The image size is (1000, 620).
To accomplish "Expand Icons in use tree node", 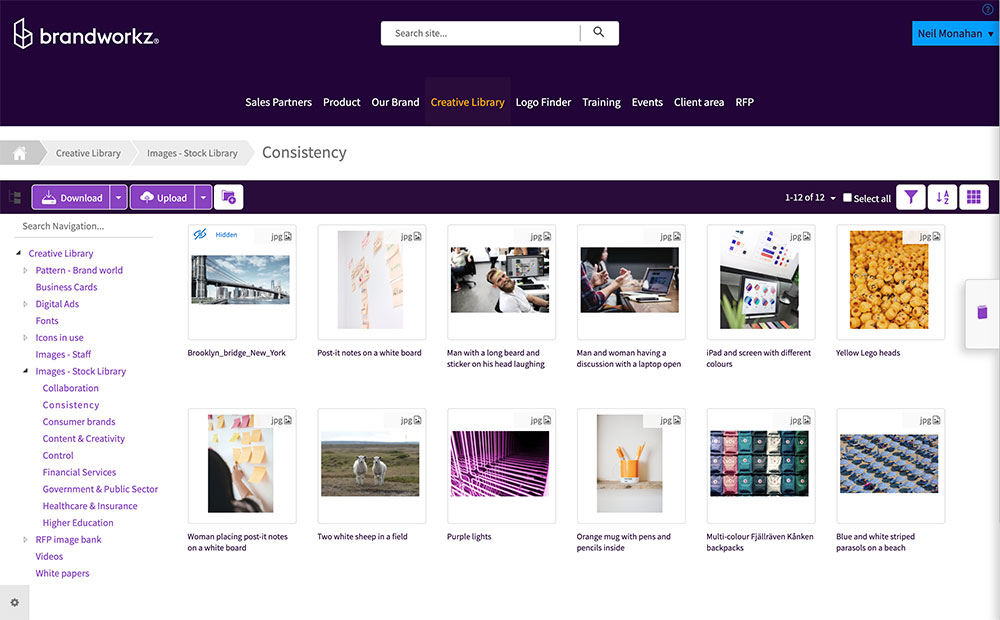I will pyautogui.click(x=26, y=337).
